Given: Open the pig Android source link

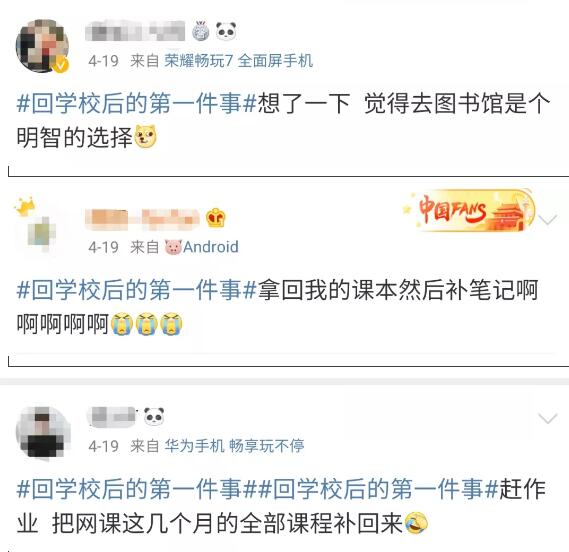Looking at the screenshot, I should (x=201, y=247).
